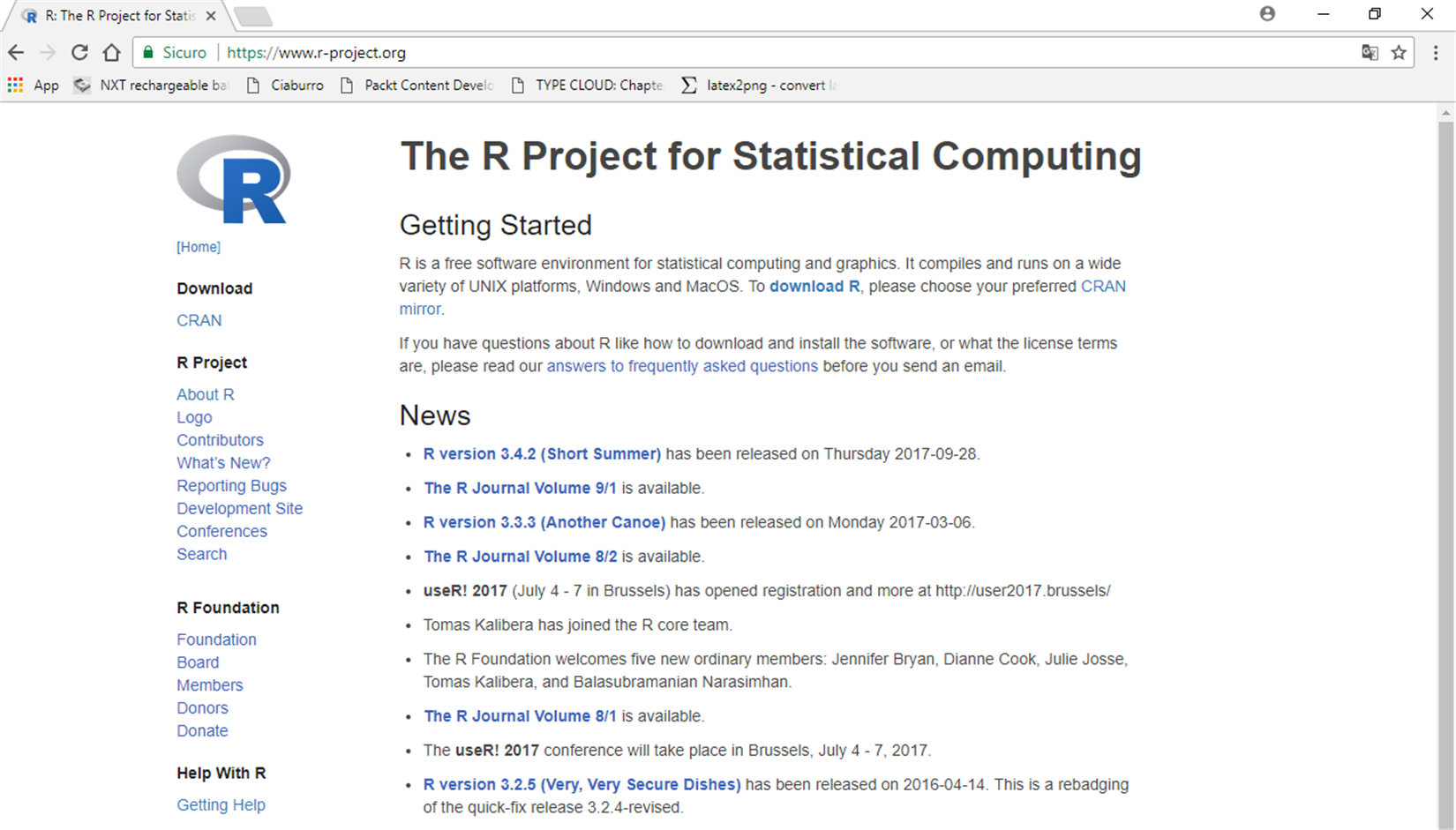Open the What's New? link

[x=223, y=463]
